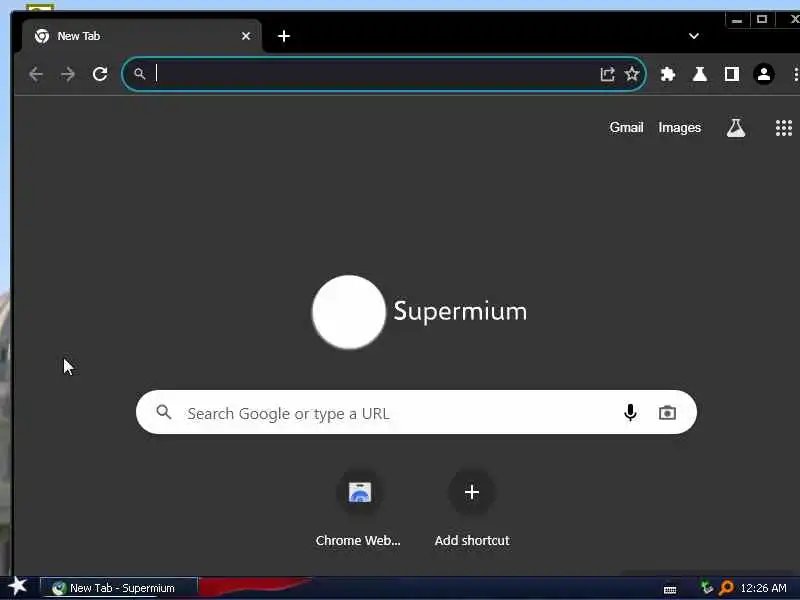
Task: Open the Chrome Web Store shortcut
Action: (x=359, y=509)
